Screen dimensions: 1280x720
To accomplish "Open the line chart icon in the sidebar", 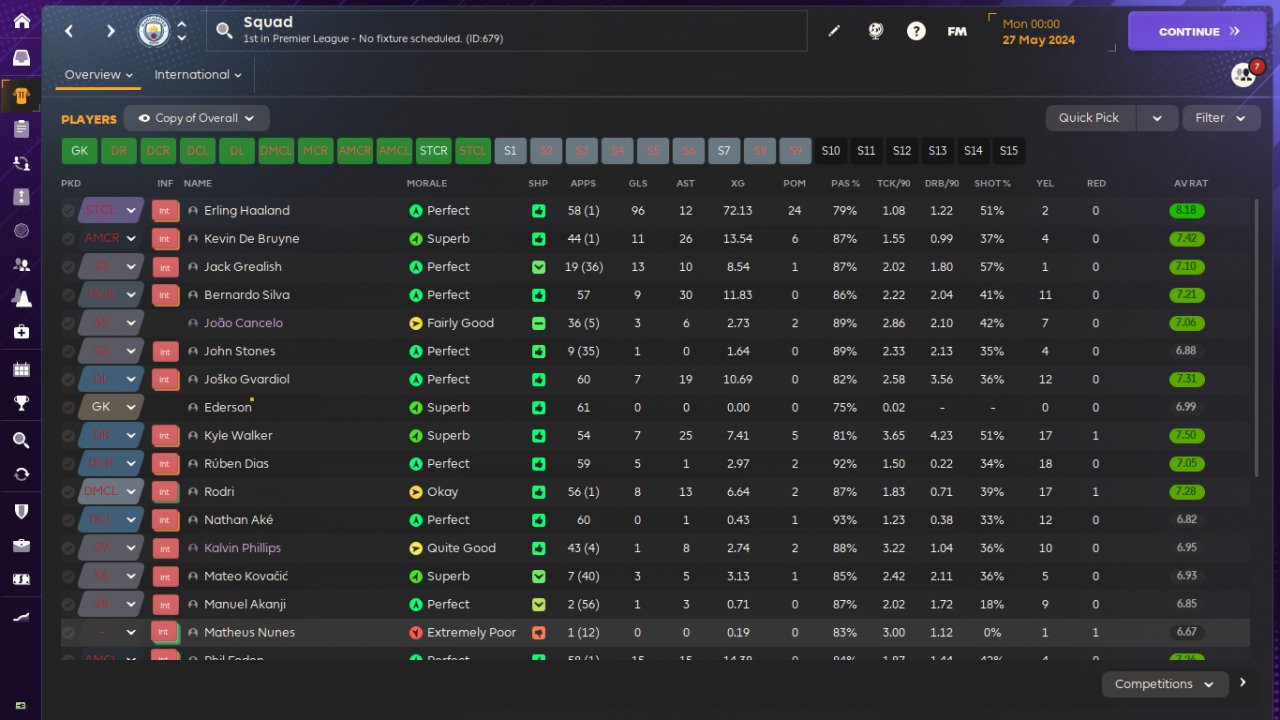I will click(21, 617).
